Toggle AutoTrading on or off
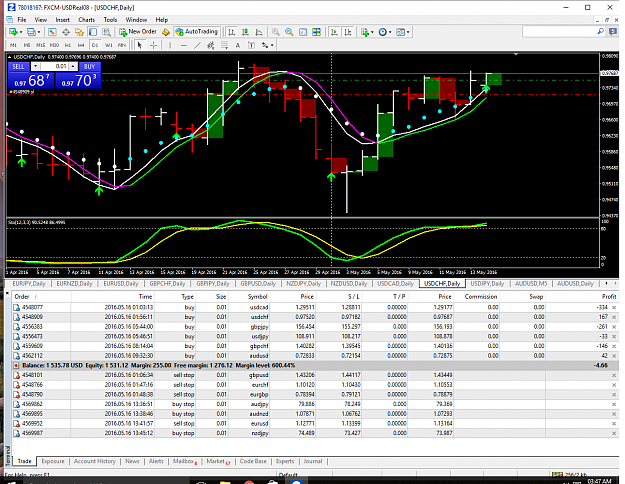The image size is (625, 484). (197, 32)
